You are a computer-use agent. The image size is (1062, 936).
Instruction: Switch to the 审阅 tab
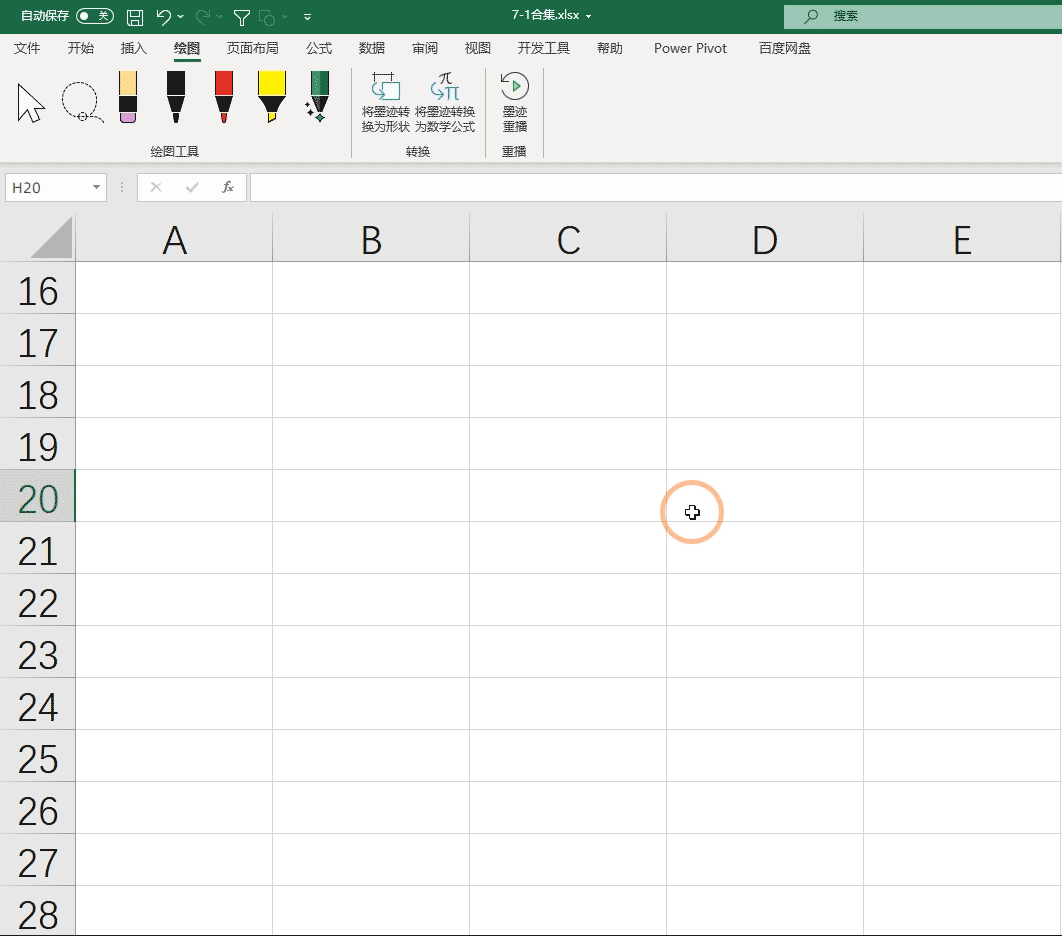pyautogui.click(x=425, y=48)
